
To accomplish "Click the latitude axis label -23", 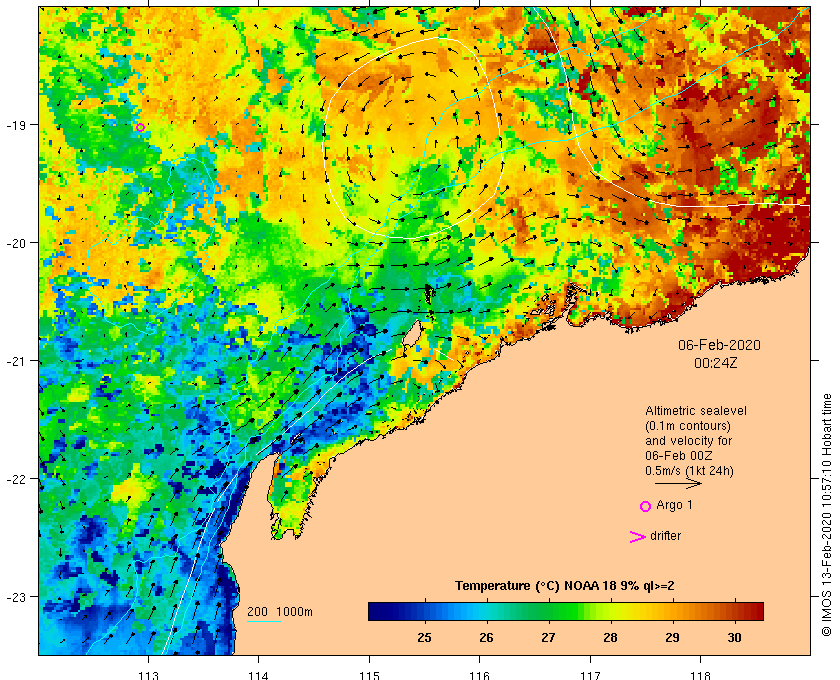I will pos(16,597).
